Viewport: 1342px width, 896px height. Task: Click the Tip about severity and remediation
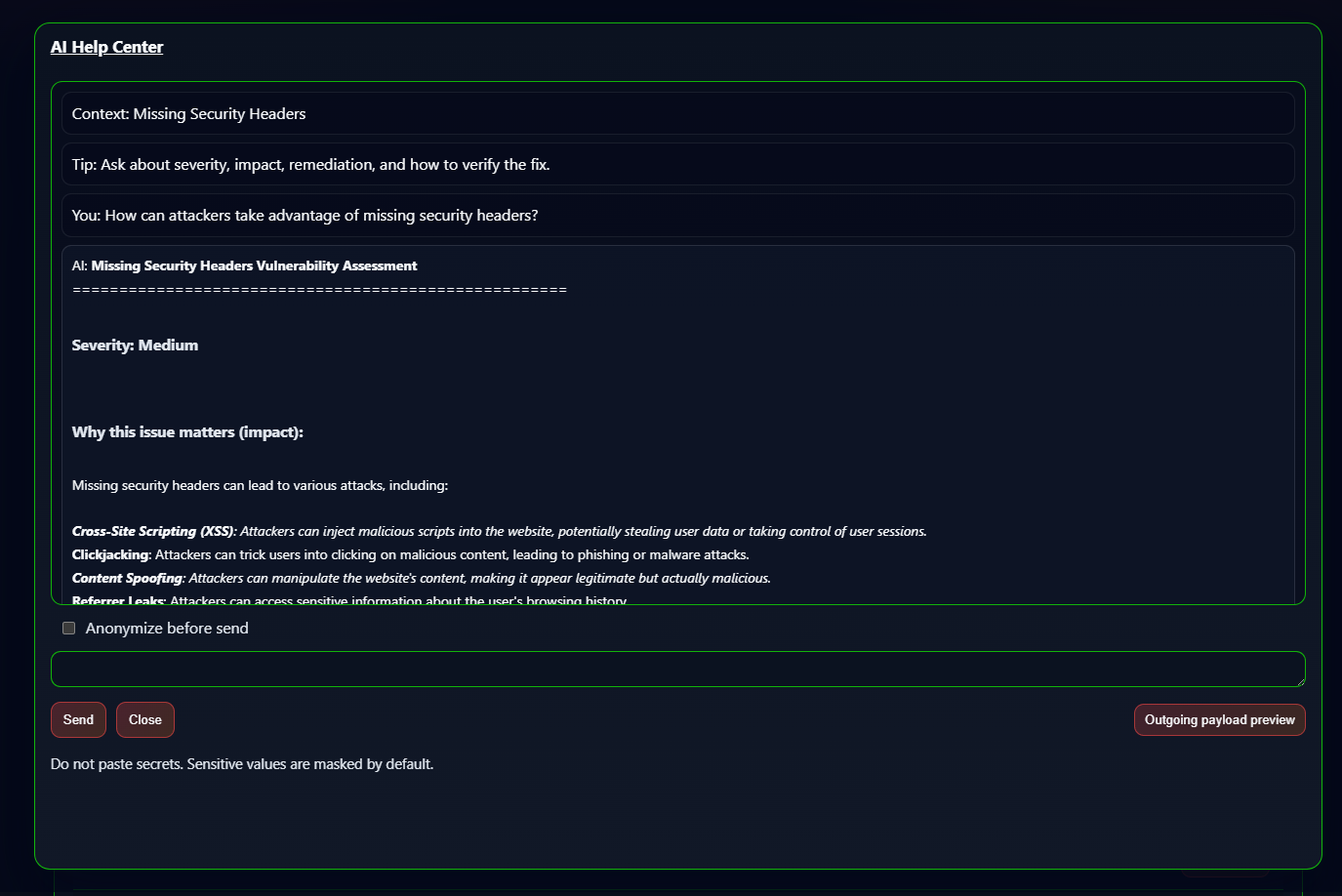[x=677, y=164]
